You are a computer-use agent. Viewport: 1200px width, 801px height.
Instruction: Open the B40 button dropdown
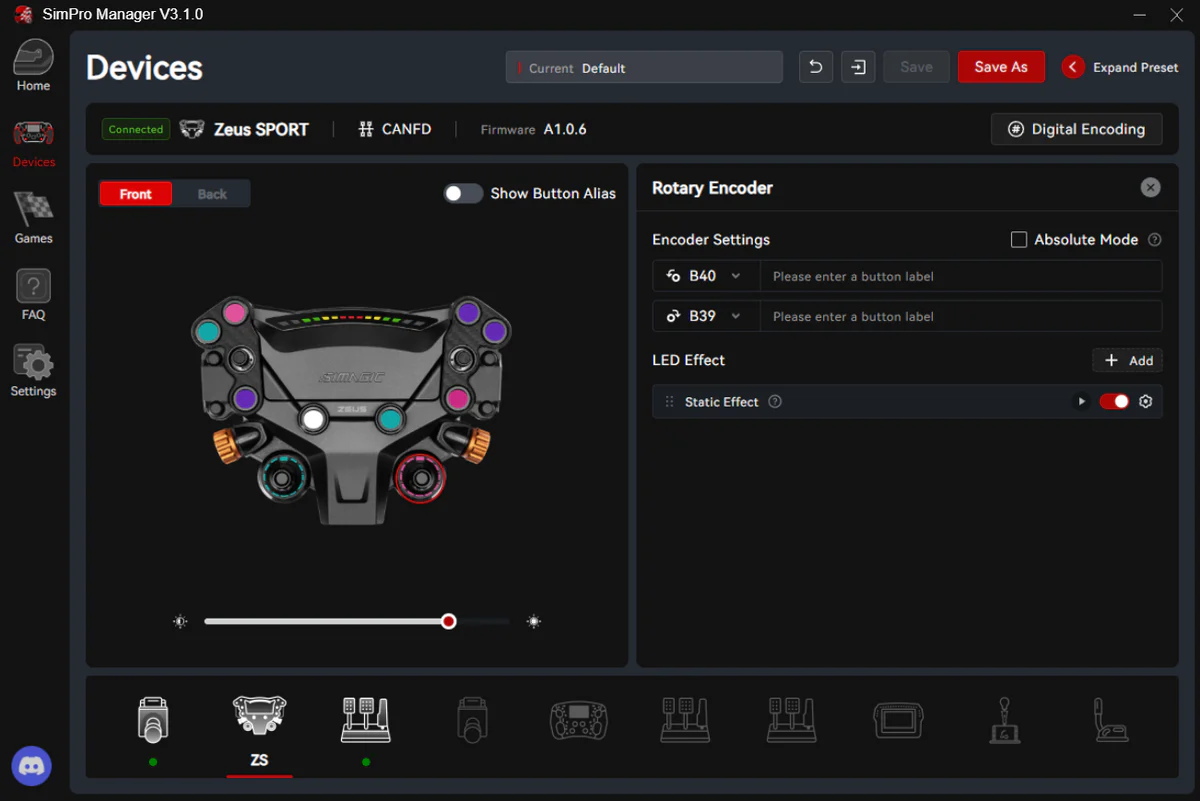706,276
